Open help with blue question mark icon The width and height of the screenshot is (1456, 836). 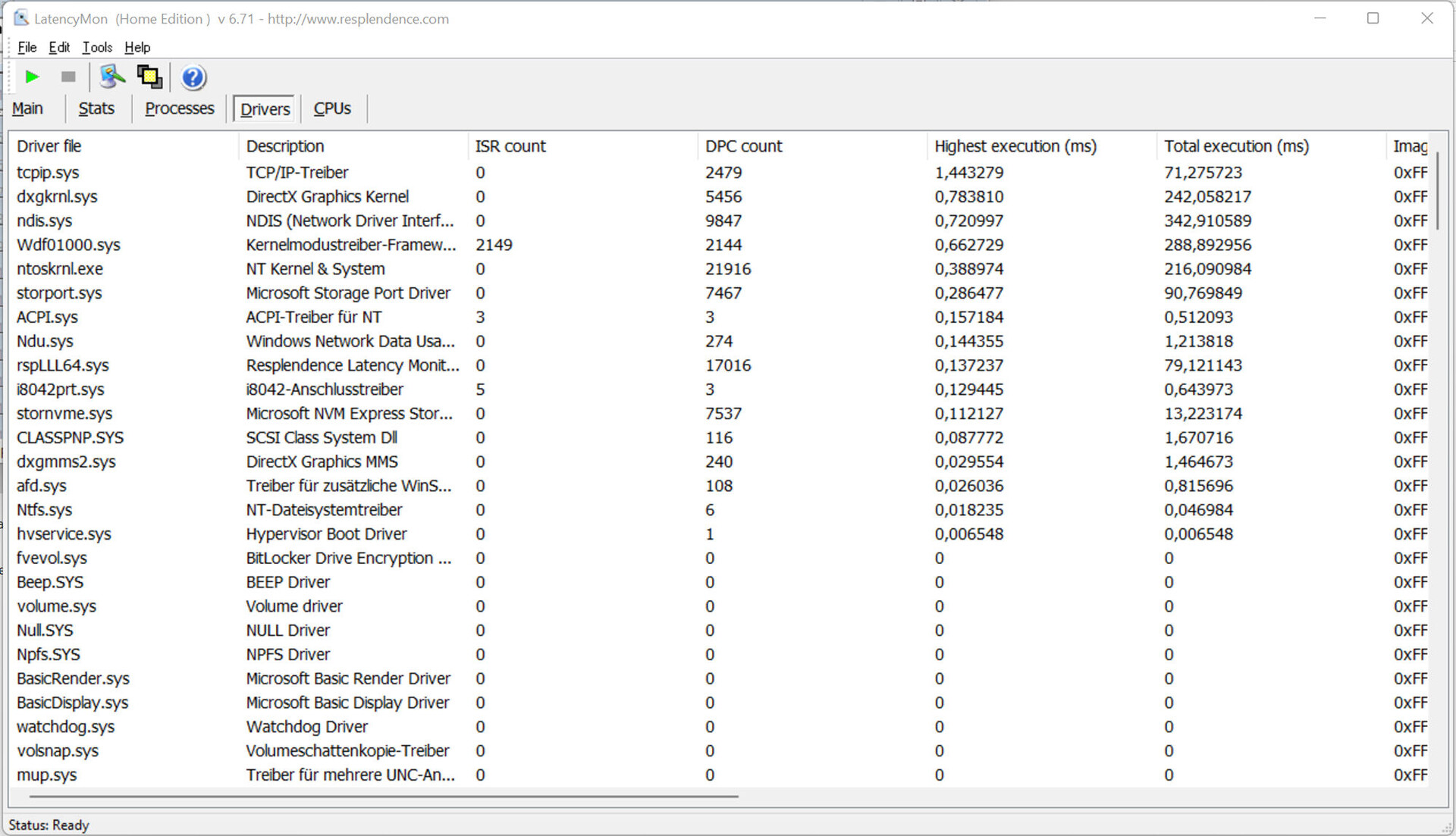tap(193, 77)
